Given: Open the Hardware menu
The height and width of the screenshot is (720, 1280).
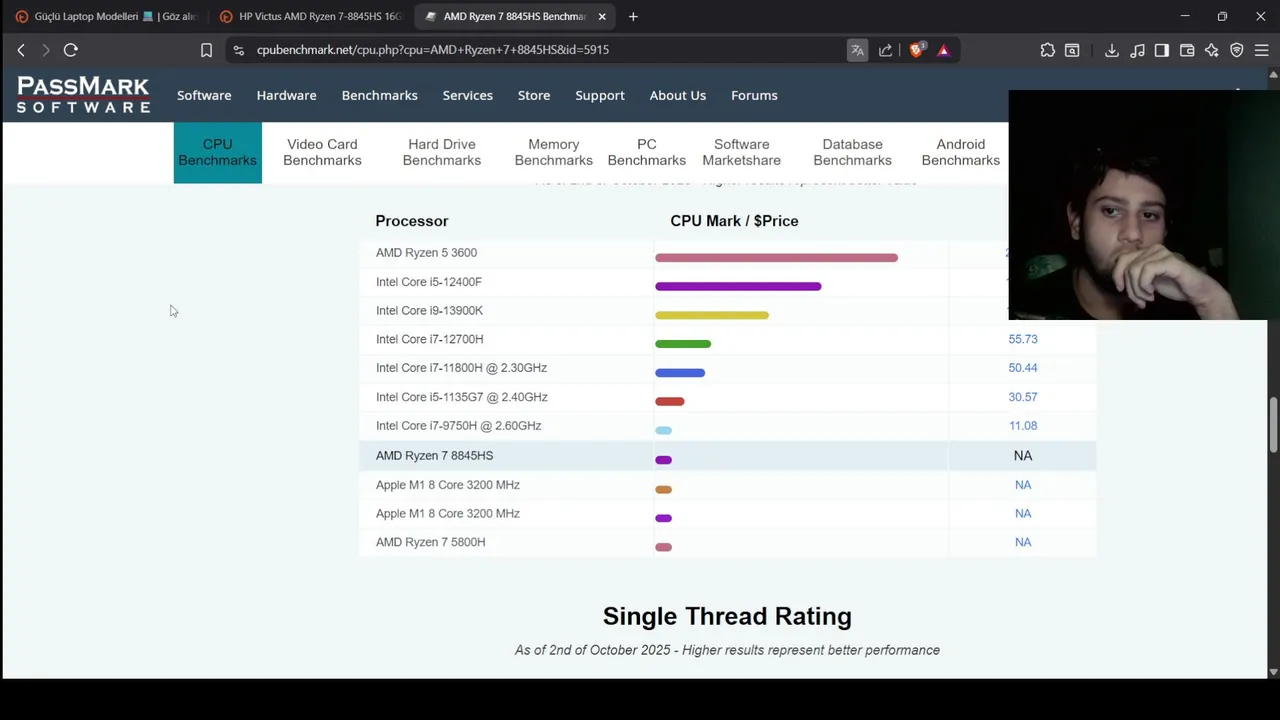Looking at the screenshot, I should click(x=286, y=95).
